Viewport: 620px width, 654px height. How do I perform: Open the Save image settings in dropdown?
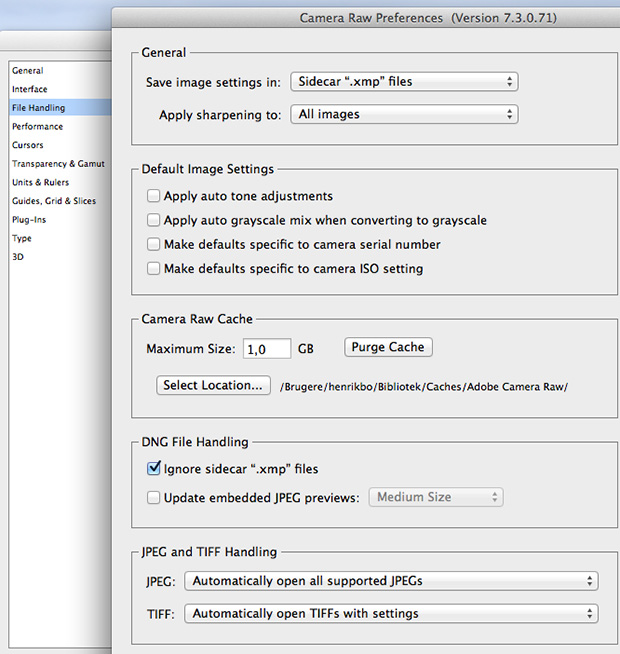point(404,82)
